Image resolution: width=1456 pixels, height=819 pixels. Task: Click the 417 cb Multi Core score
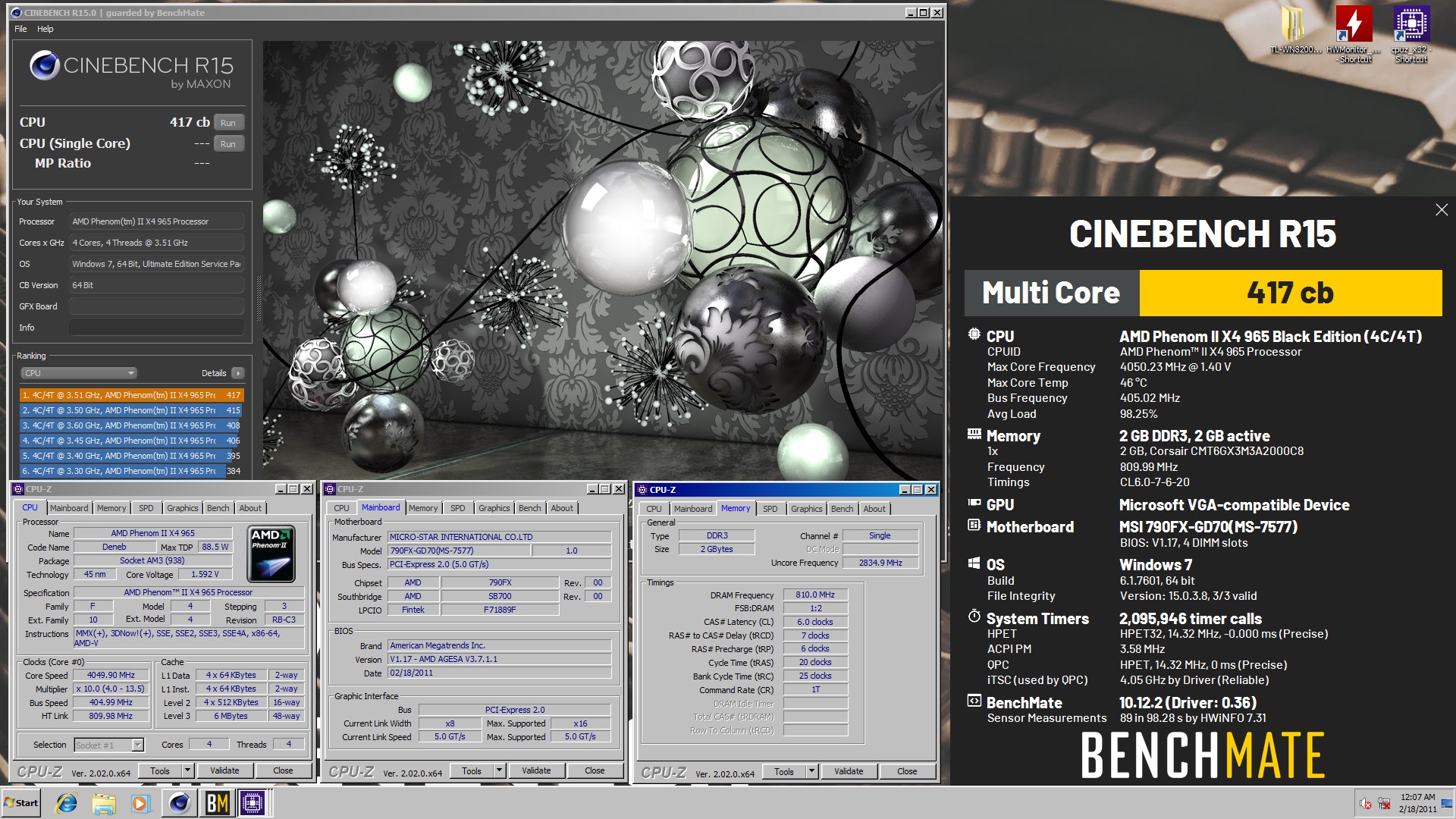click(x=1290, y=293)
